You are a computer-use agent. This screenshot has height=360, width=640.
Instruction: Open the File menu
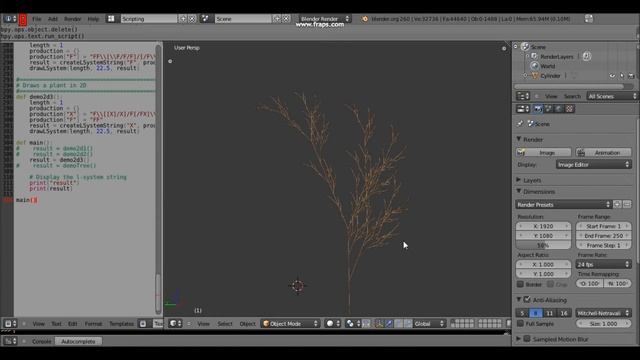click(x=37, y=19)
